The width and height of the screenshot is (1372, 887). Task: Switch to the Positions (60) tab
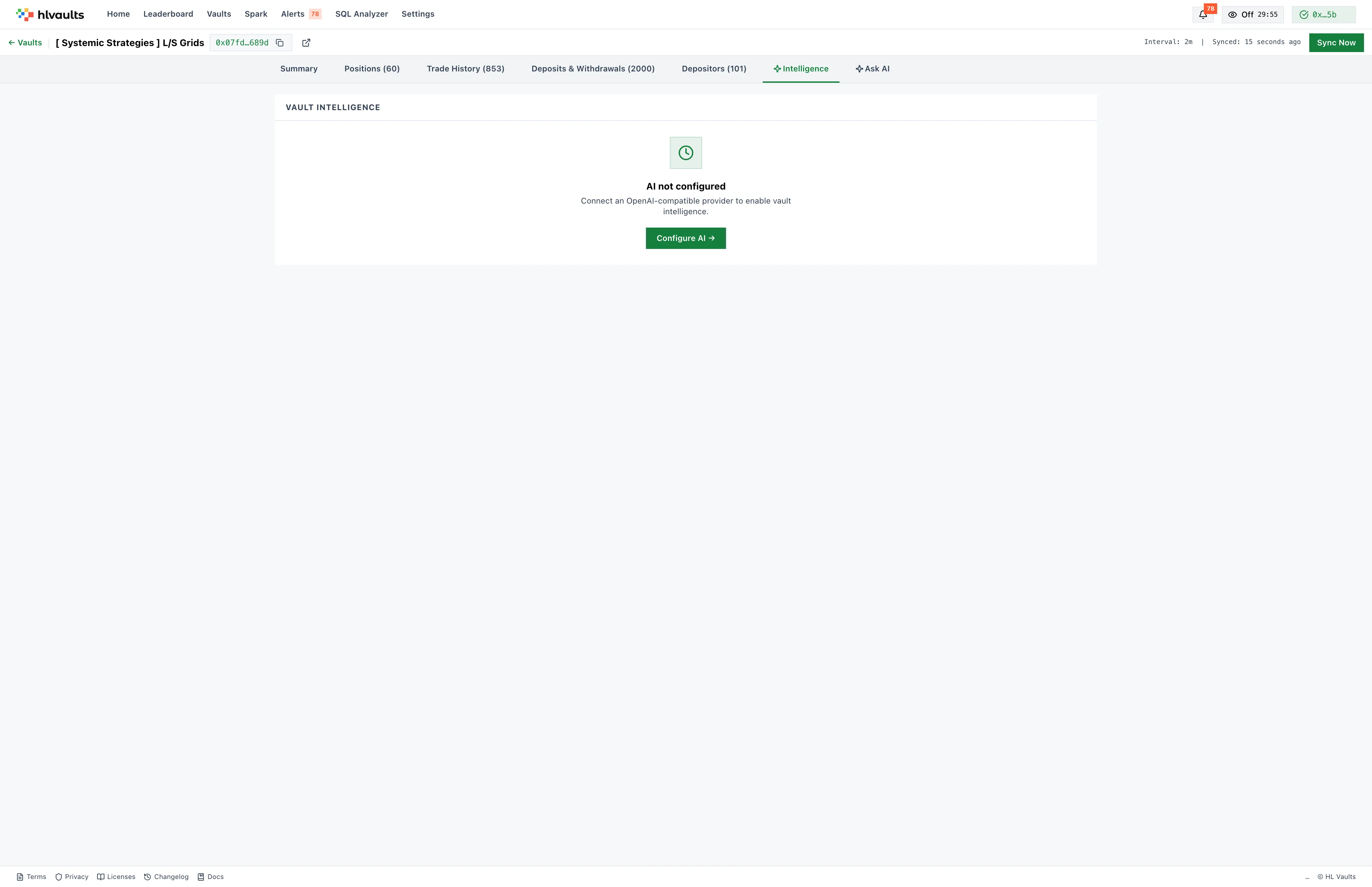pos(372,69)
